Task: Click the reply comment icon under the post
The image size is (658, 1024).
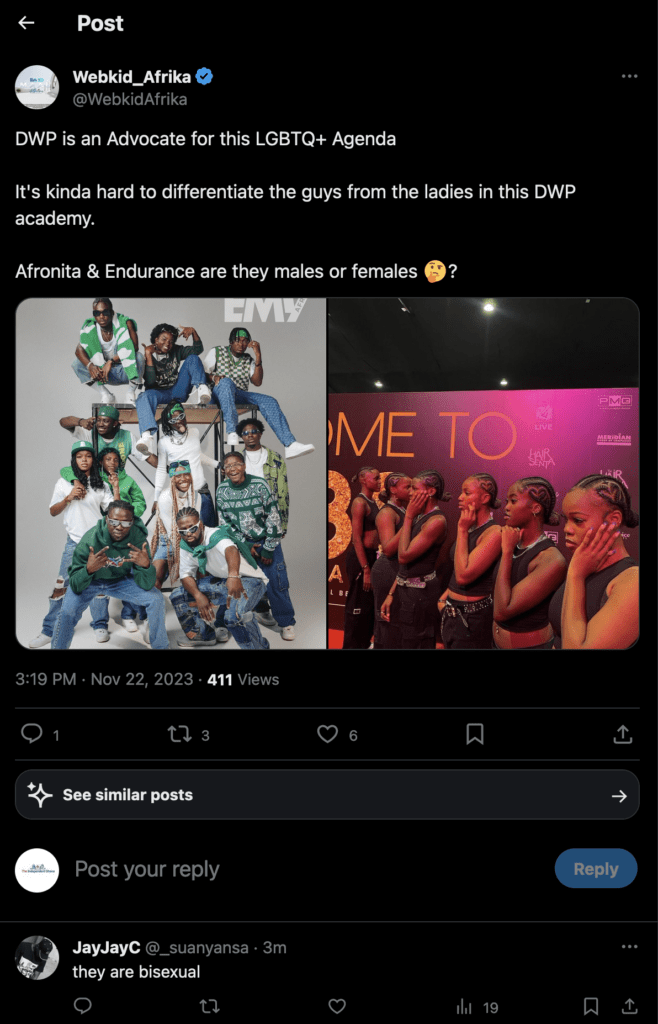Action: [32, 734]
